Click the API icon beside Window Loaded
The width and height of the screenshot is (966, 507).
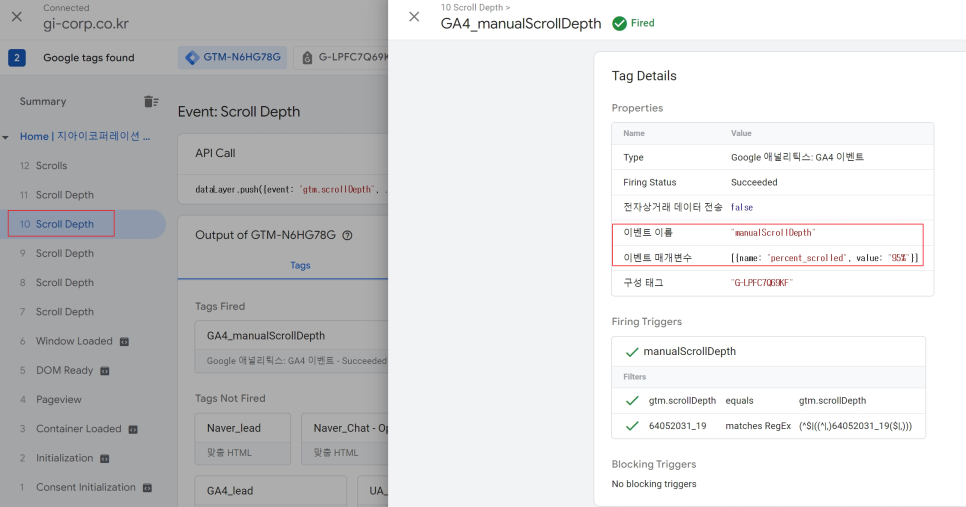click(x=123, y=341)
